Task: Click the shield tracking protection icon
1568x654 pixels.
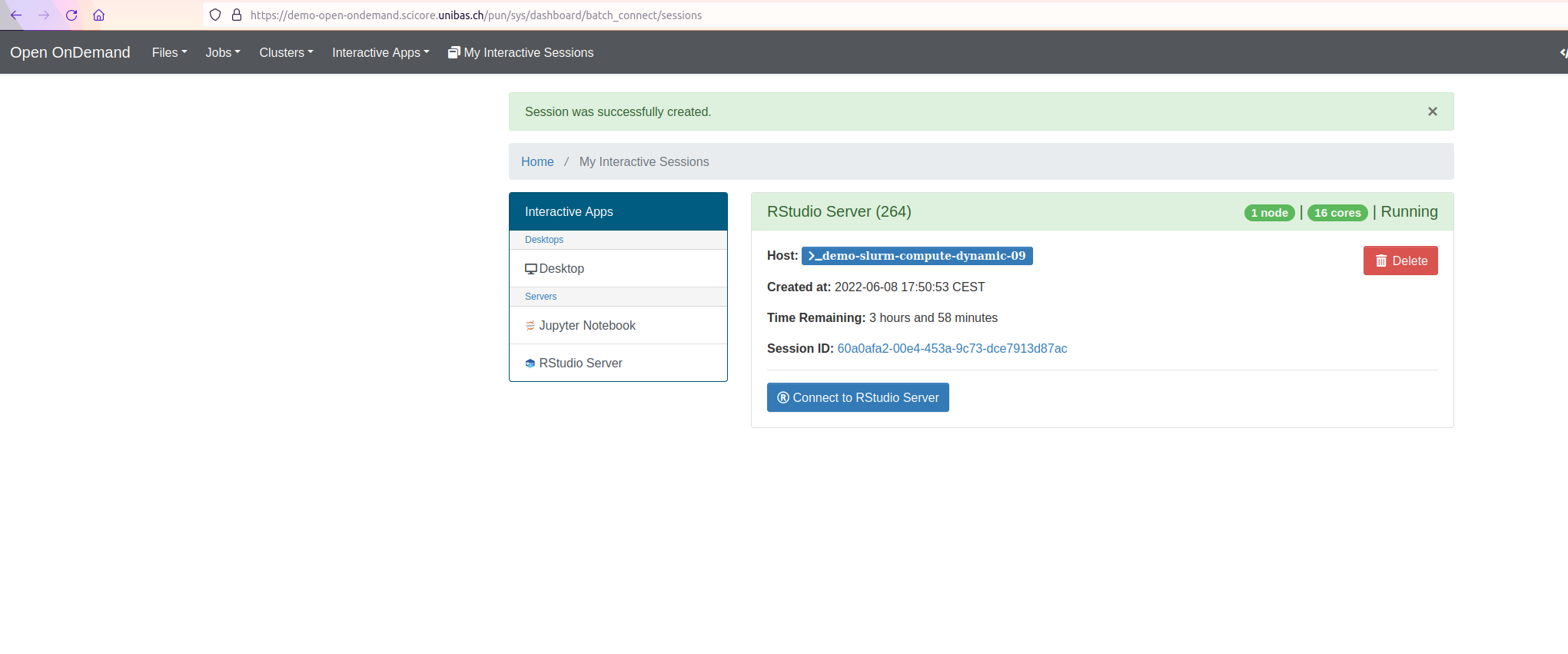Action: 215,15
